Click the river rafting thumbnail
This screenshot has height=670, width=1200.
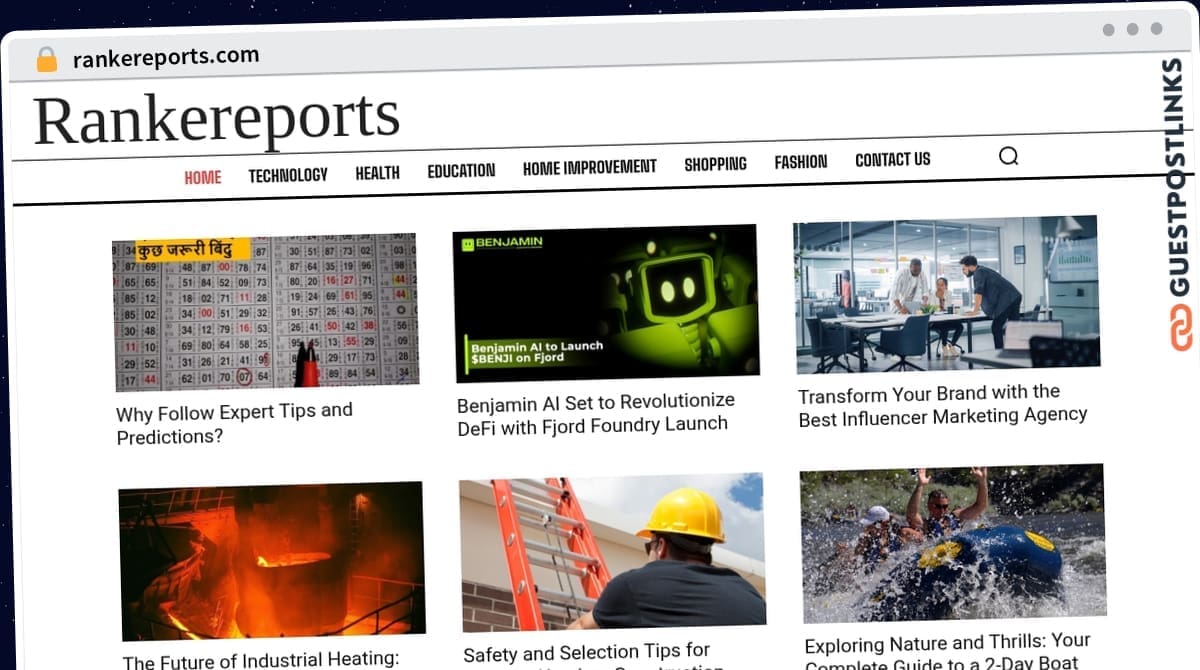tap(954, 542)
